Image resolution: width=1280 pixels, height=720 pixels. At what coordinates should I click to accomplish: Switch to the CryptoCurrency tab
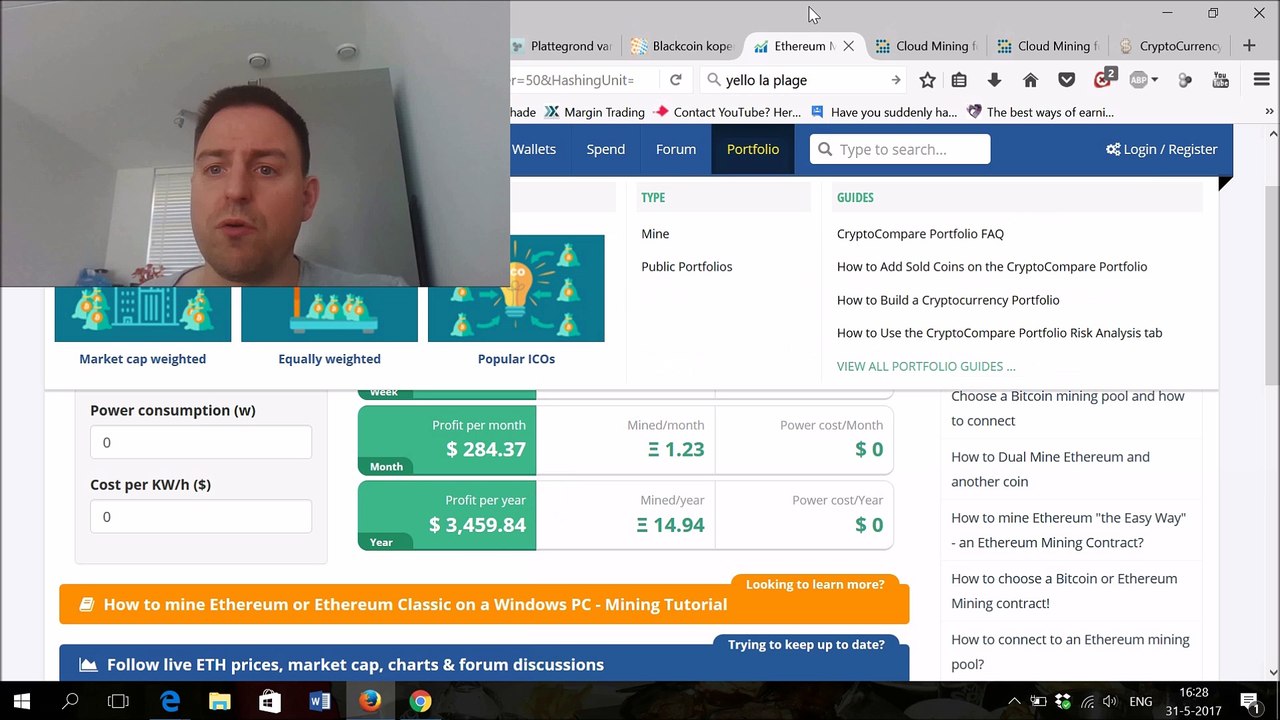click(x=1170, y=46)
